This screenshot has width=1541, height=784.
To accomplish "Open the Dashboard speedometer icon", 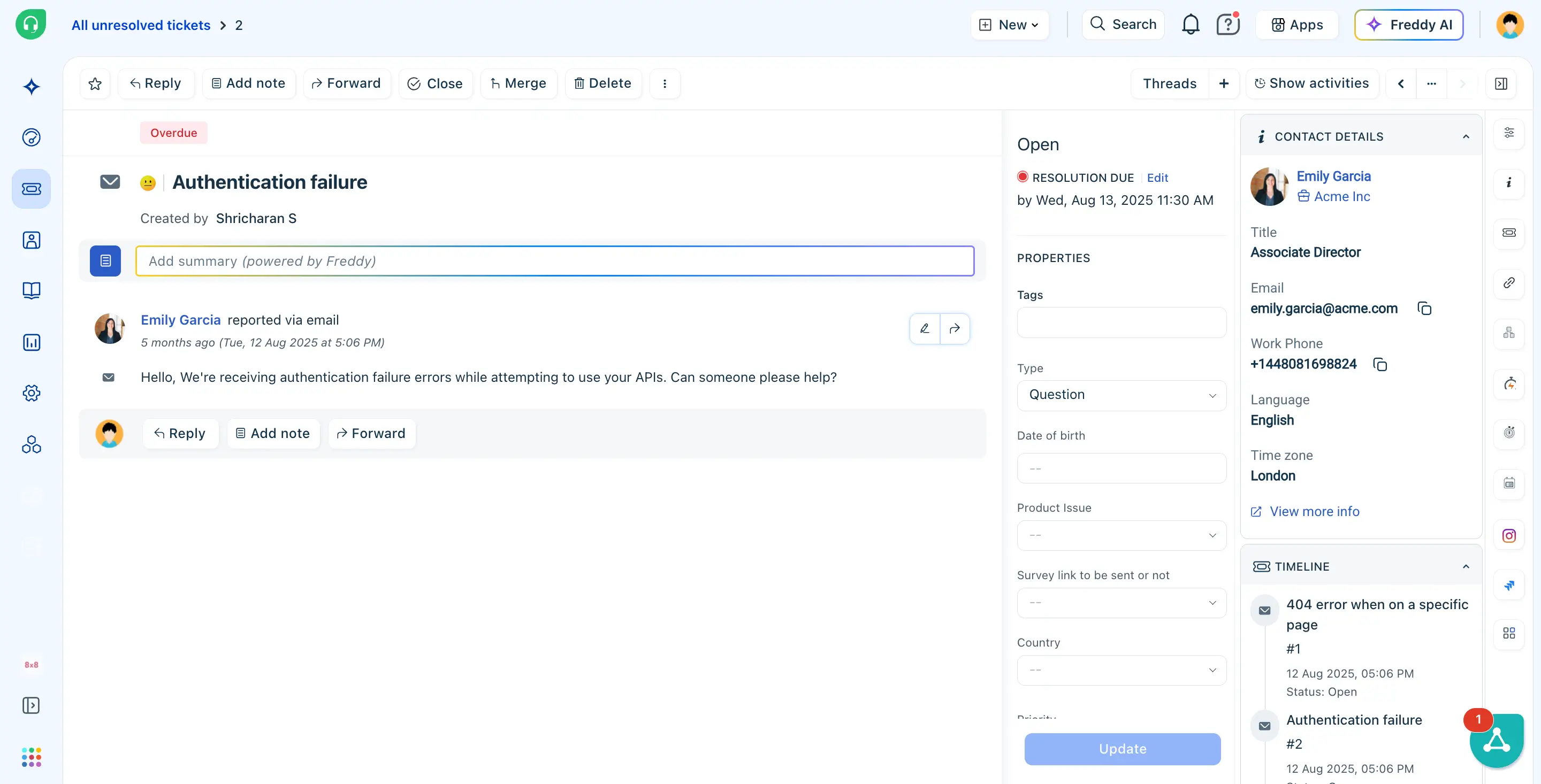I will click(x=31, y=137).
